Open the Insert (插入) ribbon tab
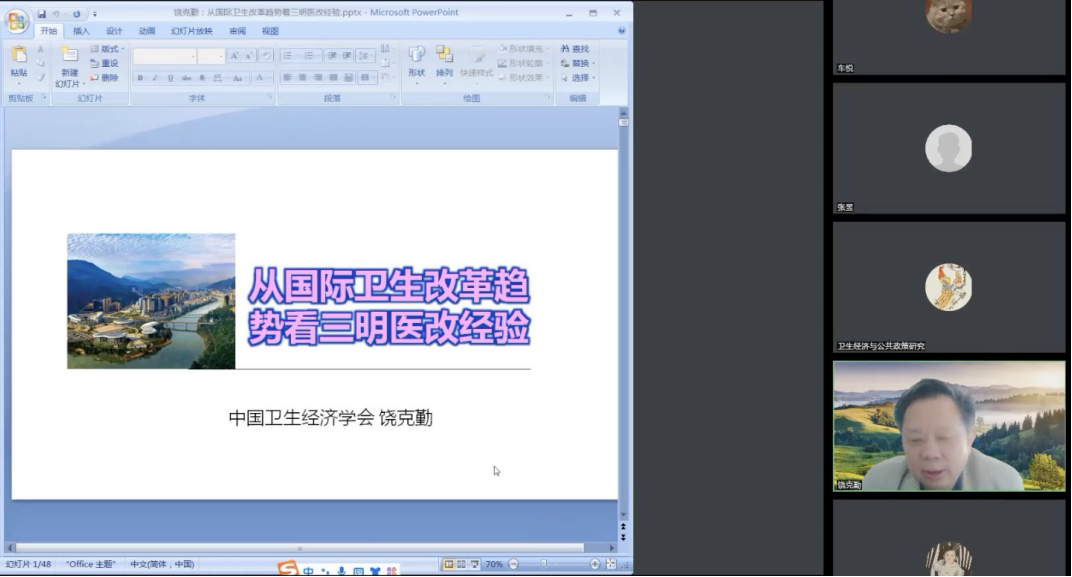 81,31
